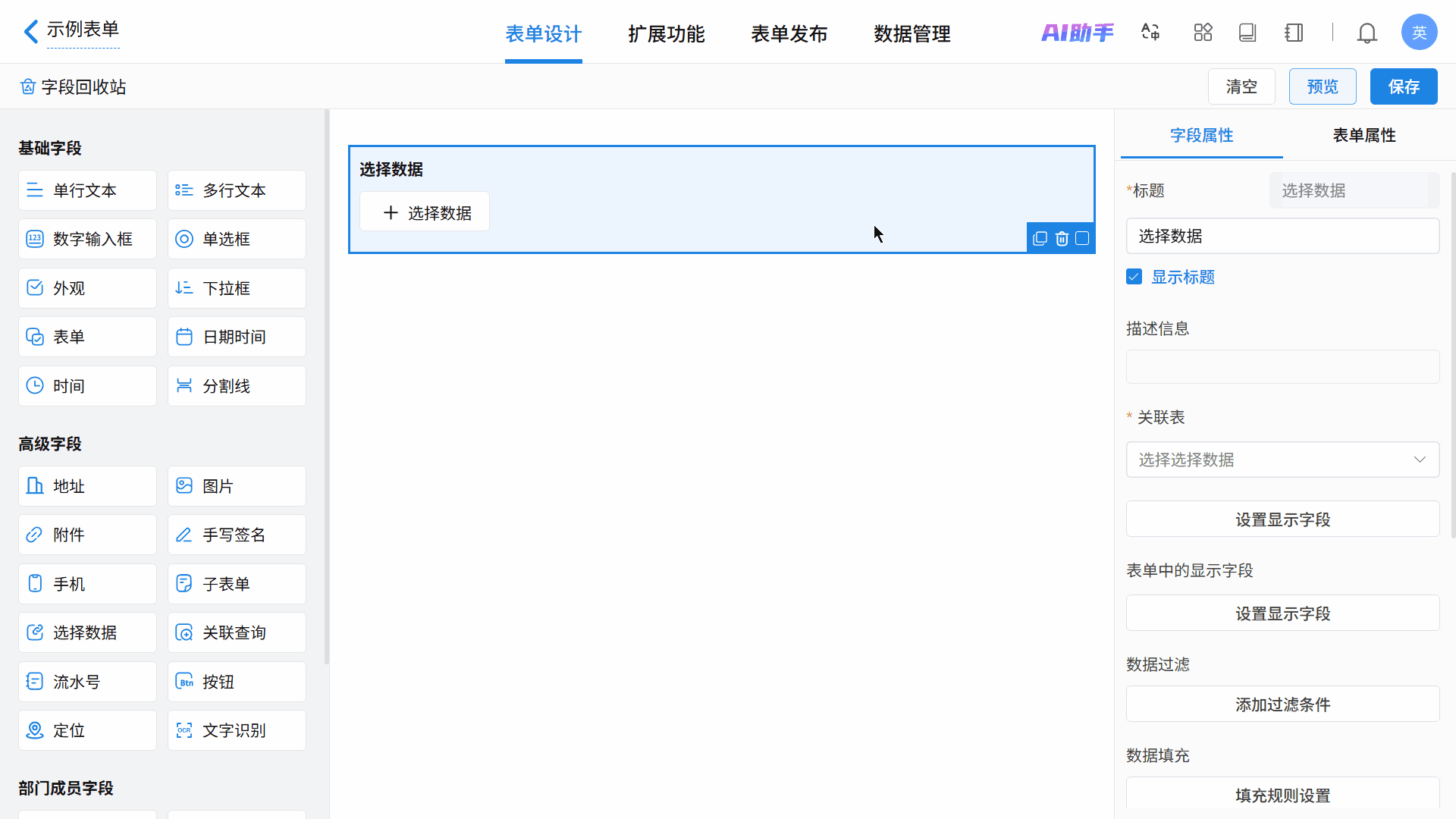Viewport: 1456px width, 819px height.
Task: Open the AI助手 assistant
Action: (x=1077, y=33)
